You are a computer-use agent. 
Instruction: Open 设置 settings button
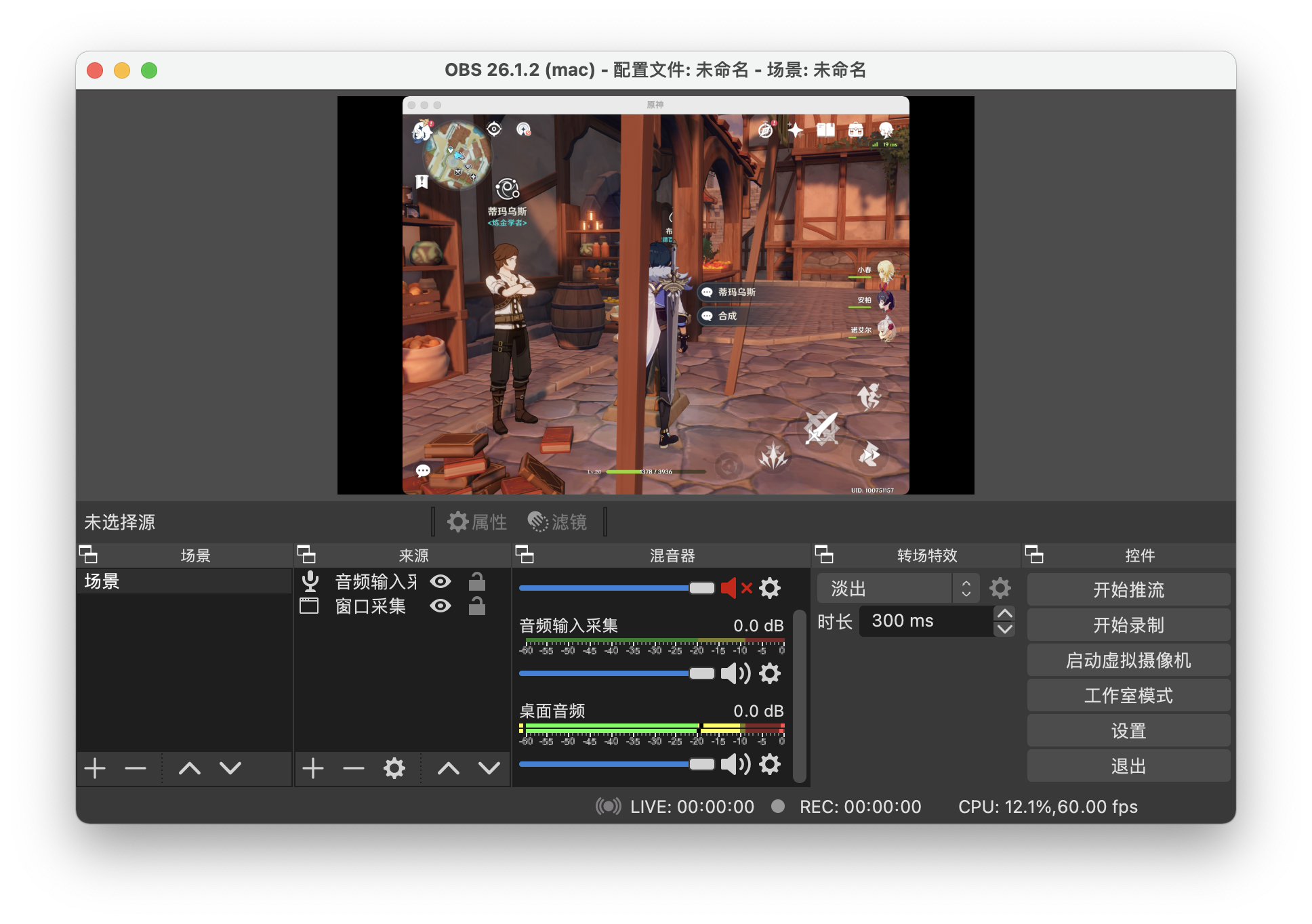[x=1128, y=730]
